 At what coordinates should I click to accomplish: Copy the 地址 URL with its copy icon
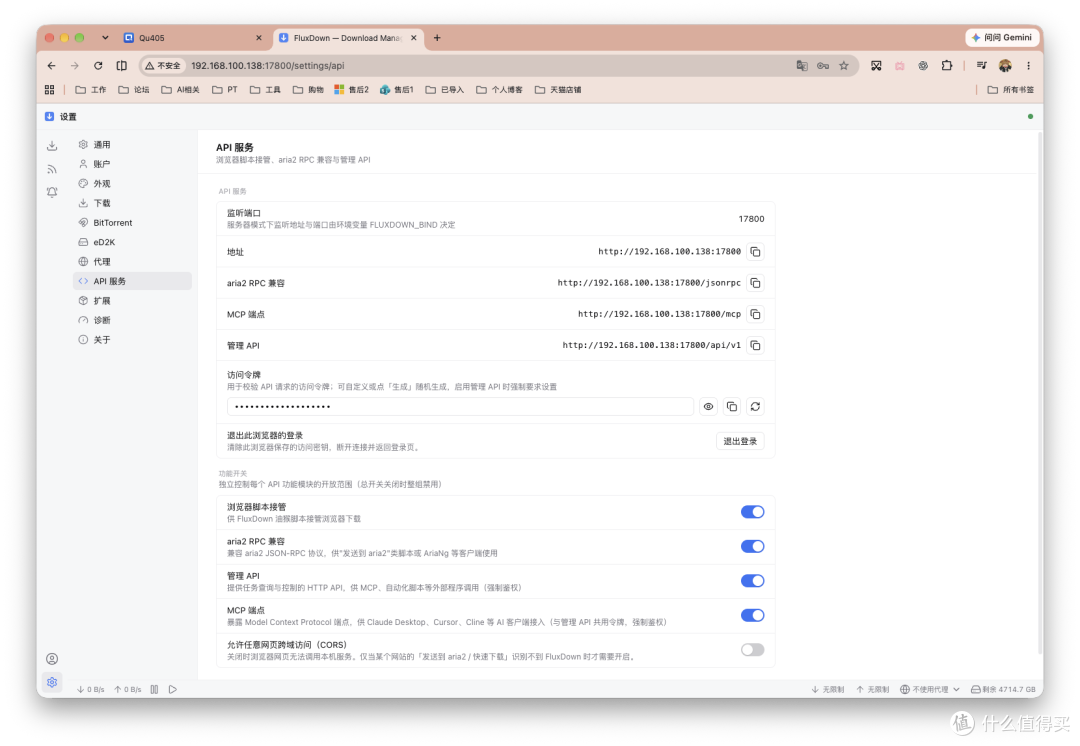(756, 252)
